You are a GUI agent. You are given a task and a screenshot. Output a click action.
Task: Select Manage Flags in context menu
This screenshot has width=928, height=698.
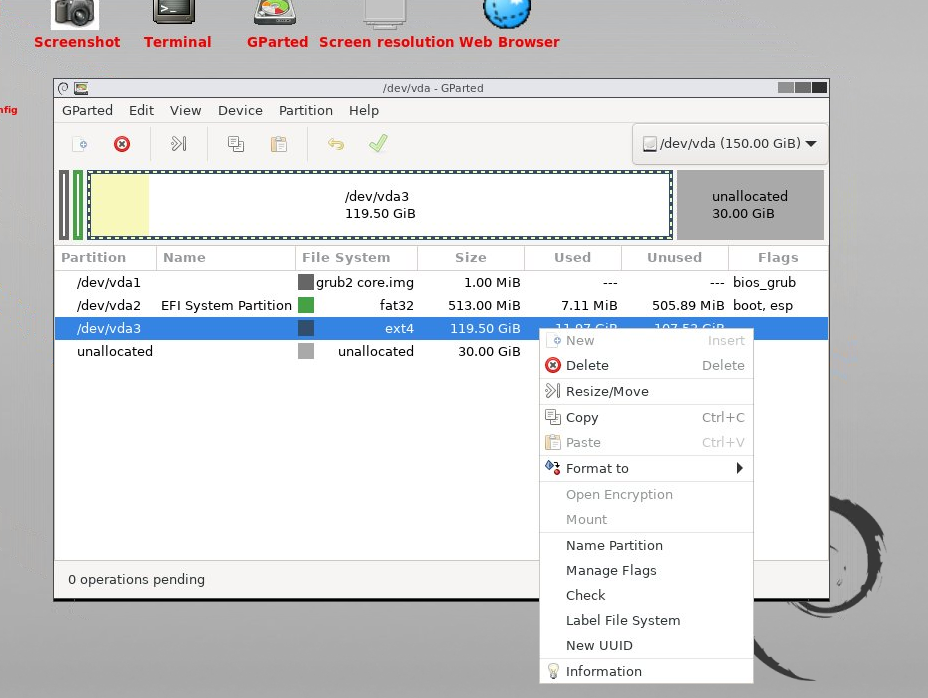[x=611, y=570]
